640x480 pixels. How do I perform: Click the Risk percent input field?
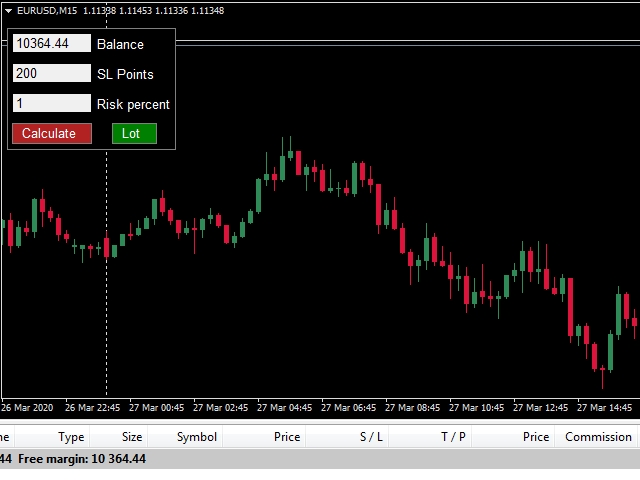52,103
